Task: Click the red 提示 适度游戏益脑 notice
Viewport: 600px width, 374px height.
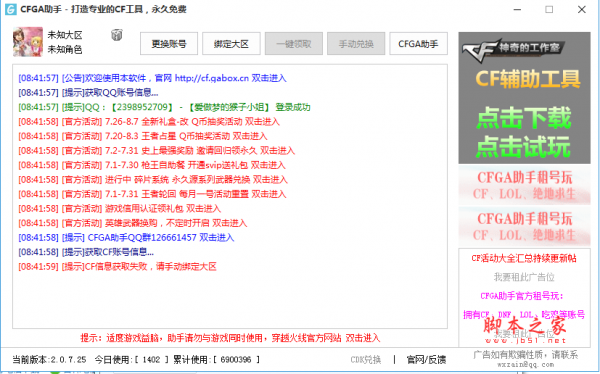Action: tap(230, 338)
